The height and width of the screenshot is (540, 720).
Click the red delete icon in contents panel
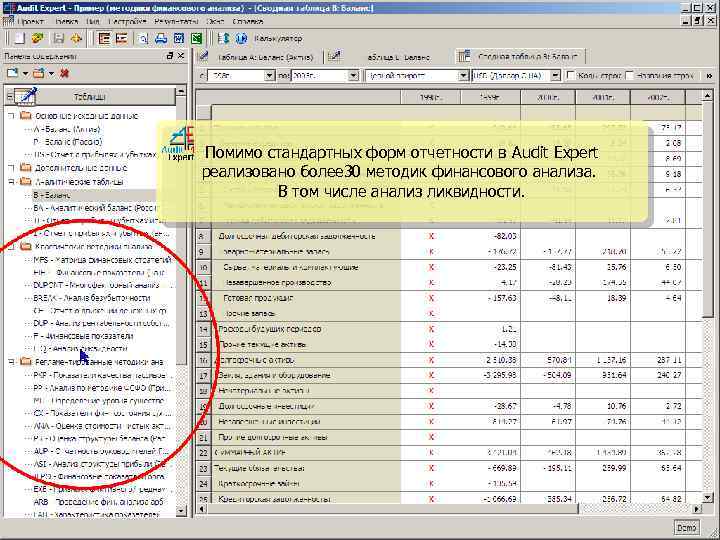pyautogui.click(x=65, y=73)
